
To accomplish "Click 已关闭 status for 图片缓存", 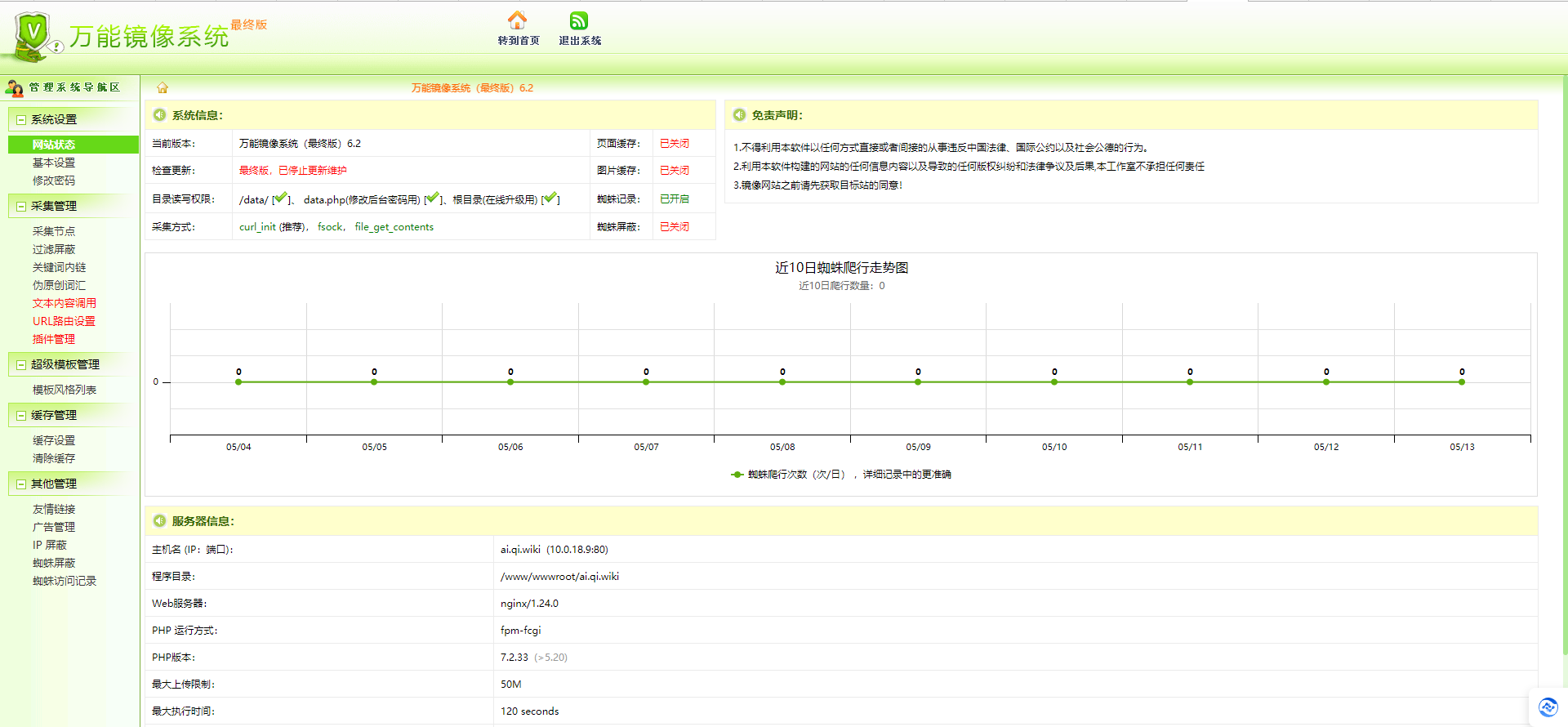I will 675,170.
